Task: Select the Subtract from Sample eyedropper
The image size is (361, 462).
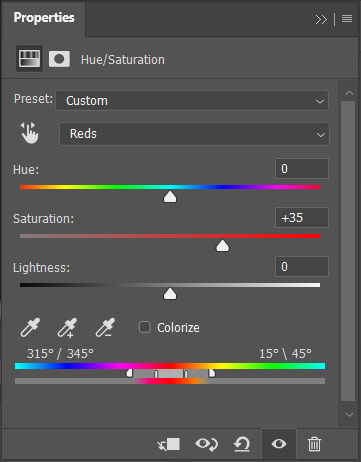Action: [x=105, y=327]
